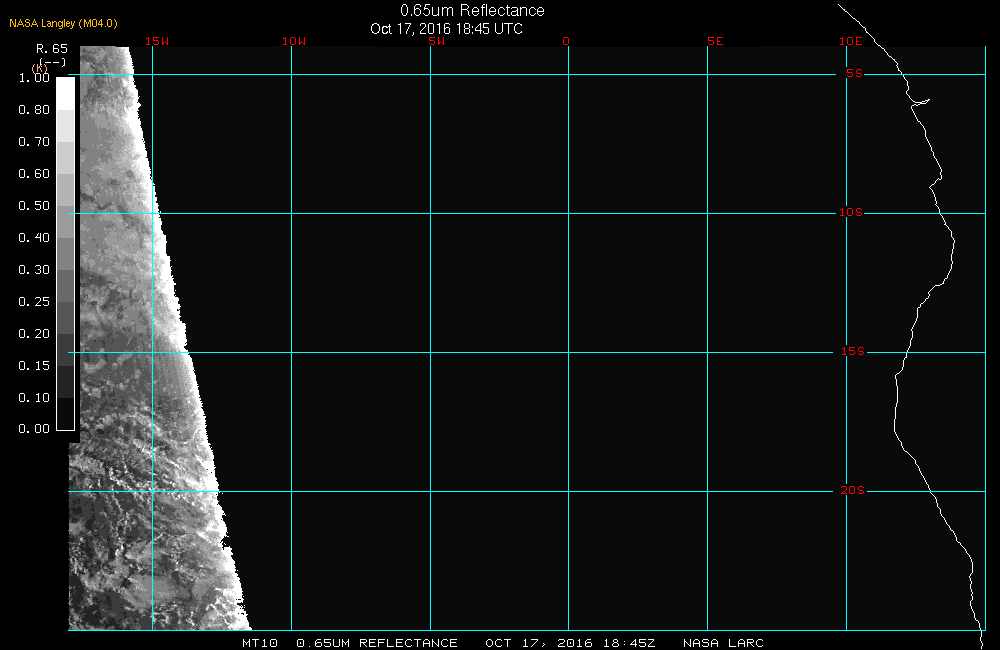Select the 10W longitude label
This screenshot has height=650, width=1000.
click(x=293, y=42)
